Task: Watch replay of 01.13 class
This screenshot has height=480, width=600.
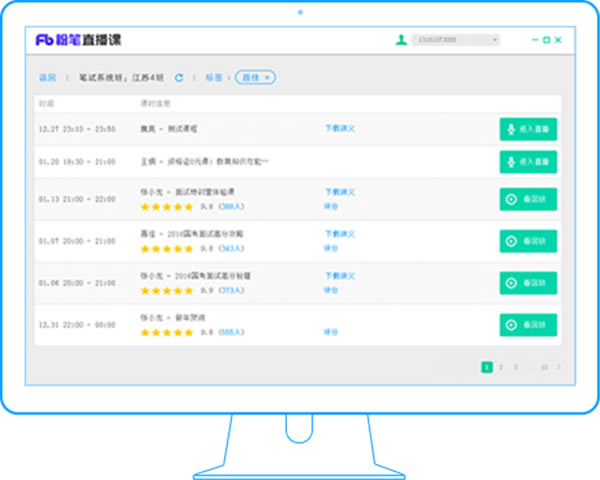Action: pyautogui.click(x=528, y=199)
